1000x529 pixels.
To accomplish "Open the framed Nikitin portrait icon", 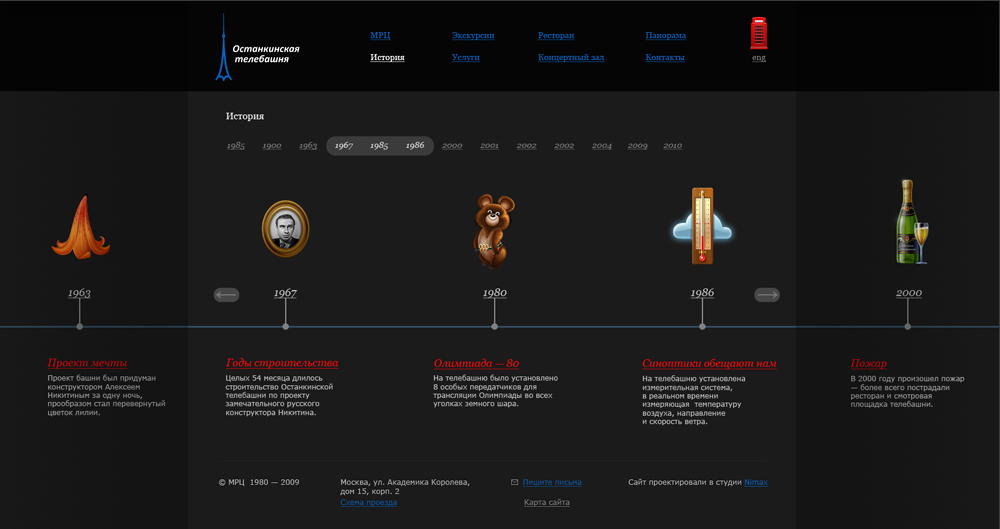I will (x=285, y=228).
